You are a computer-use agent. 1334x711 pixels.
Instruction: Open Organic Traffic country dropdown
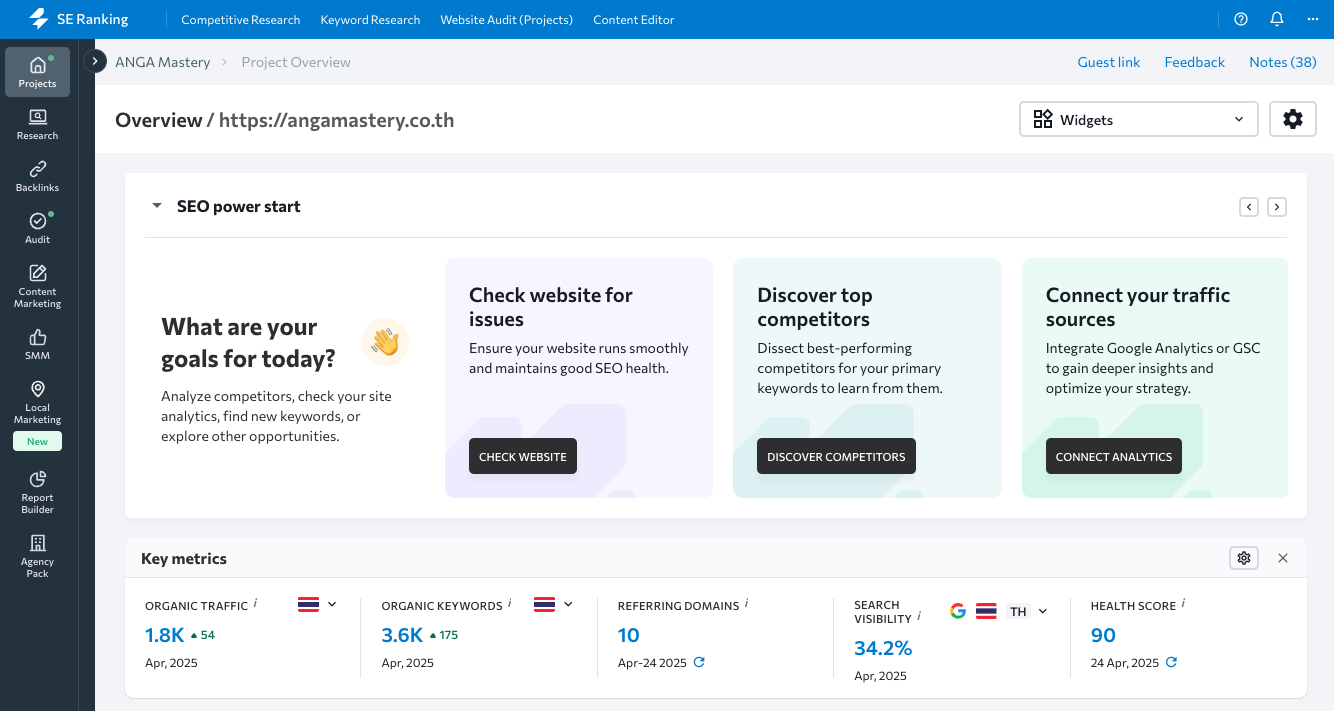318,604
